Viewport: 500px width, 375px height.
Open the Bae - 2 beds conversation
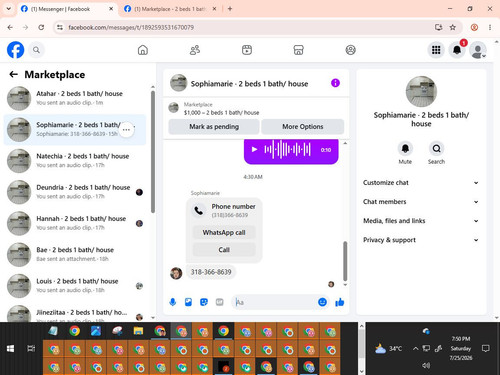click(75, 254)
